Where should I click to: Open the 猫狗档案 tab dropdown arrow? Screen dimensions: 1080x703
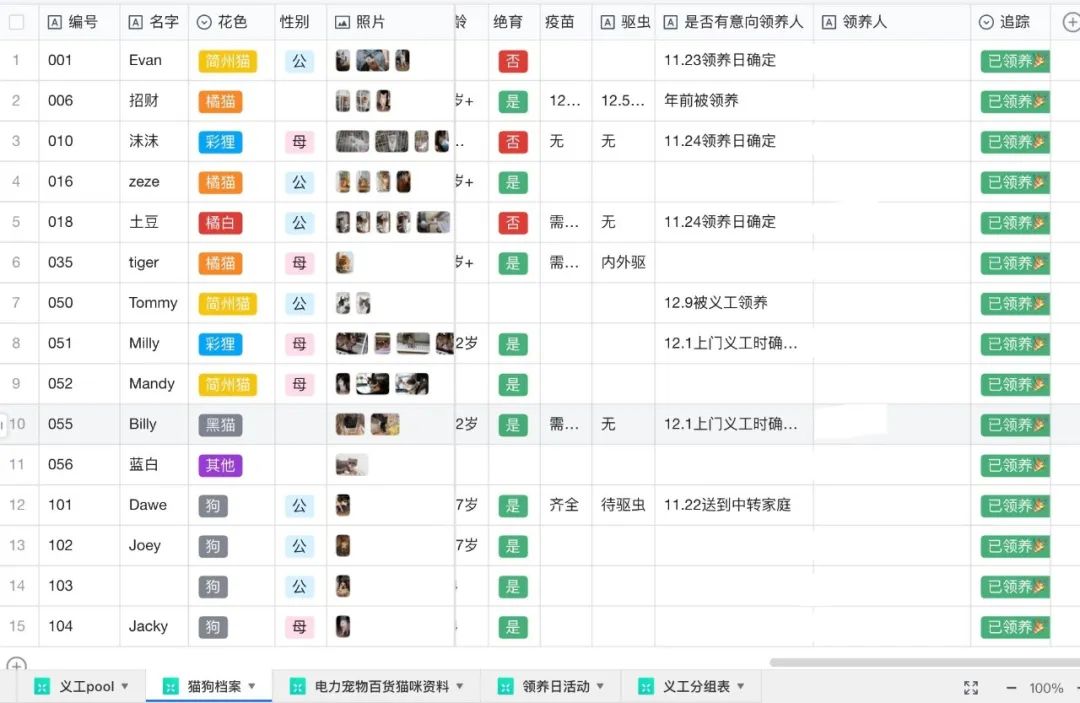[253, 686]
